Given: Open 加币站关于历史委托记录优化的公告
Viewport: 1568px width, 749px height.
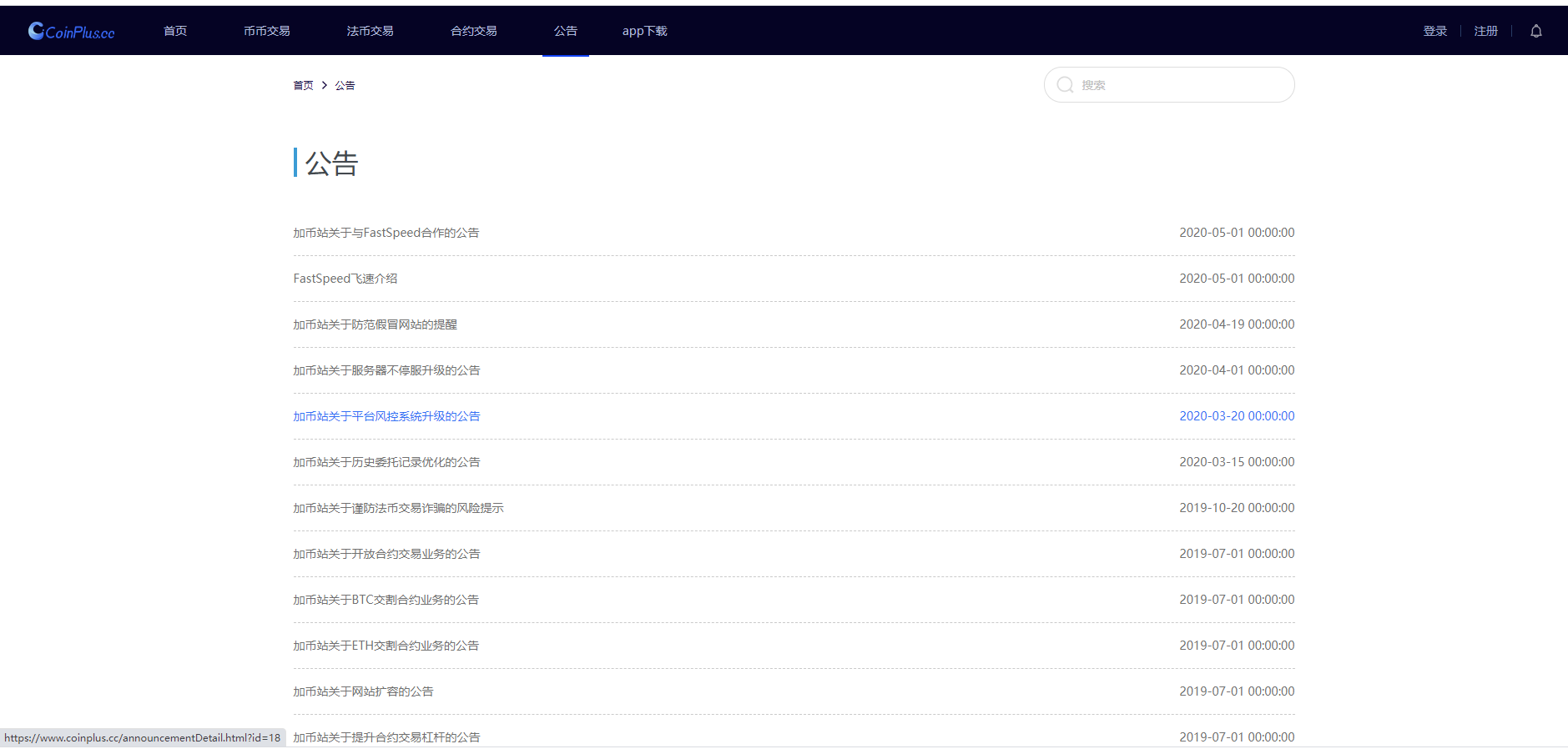Looking at the screenshot, I should pyautogui.click(x=387, y=462).
